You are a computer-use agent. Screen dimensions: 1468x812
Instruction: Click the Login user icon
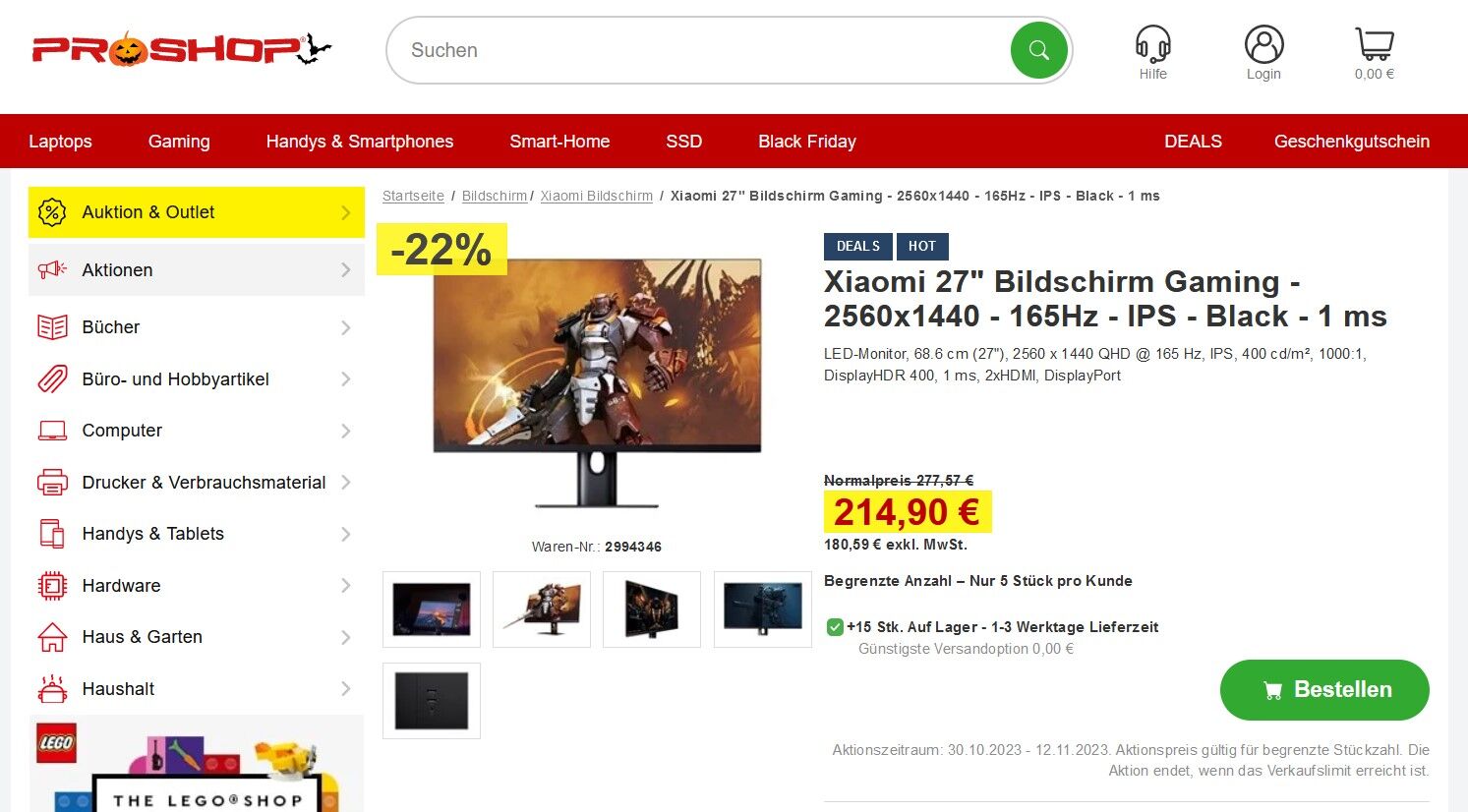click(1263, 44)
